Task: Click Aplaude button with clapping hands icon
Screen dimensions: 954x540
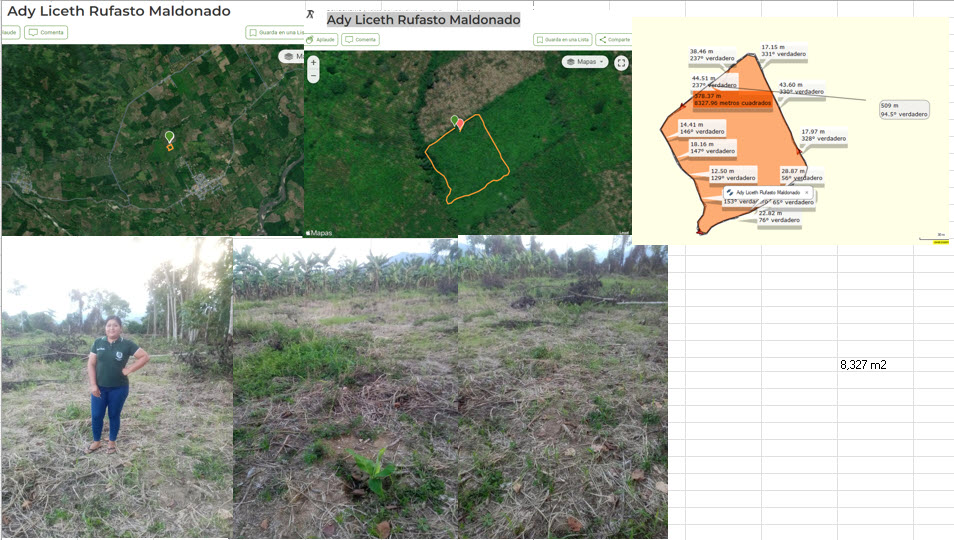Action: pyautogui.click(x=321, y=40)
